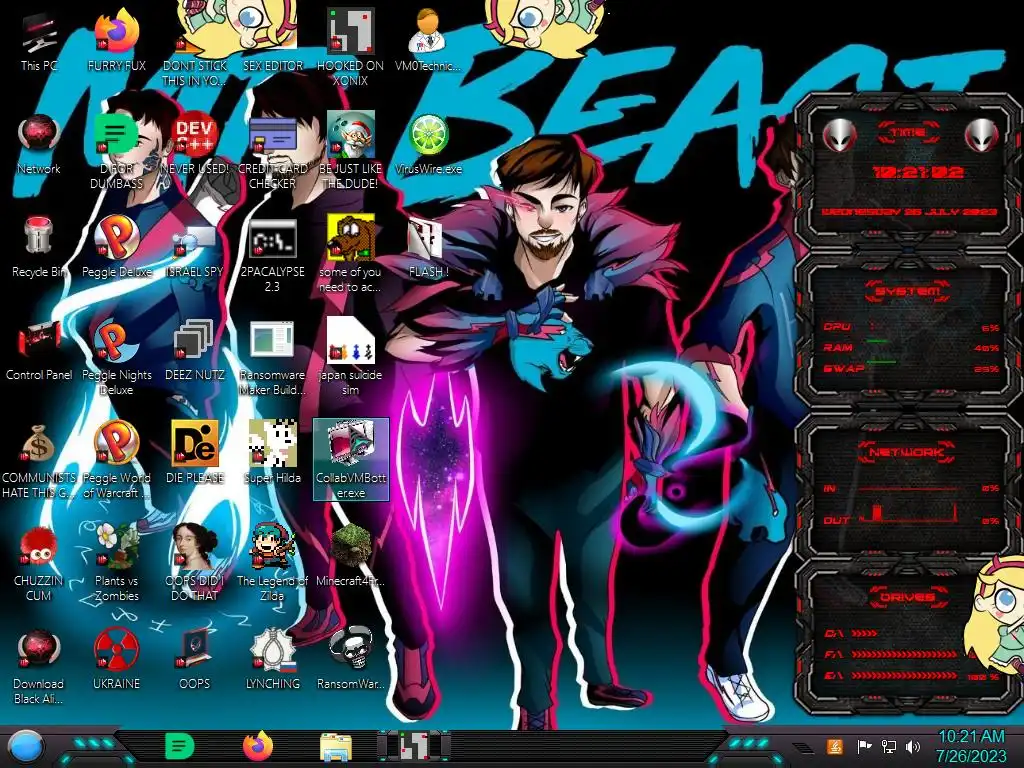
Task: Show hidden tray icons arrow
Action: (803, 747)
